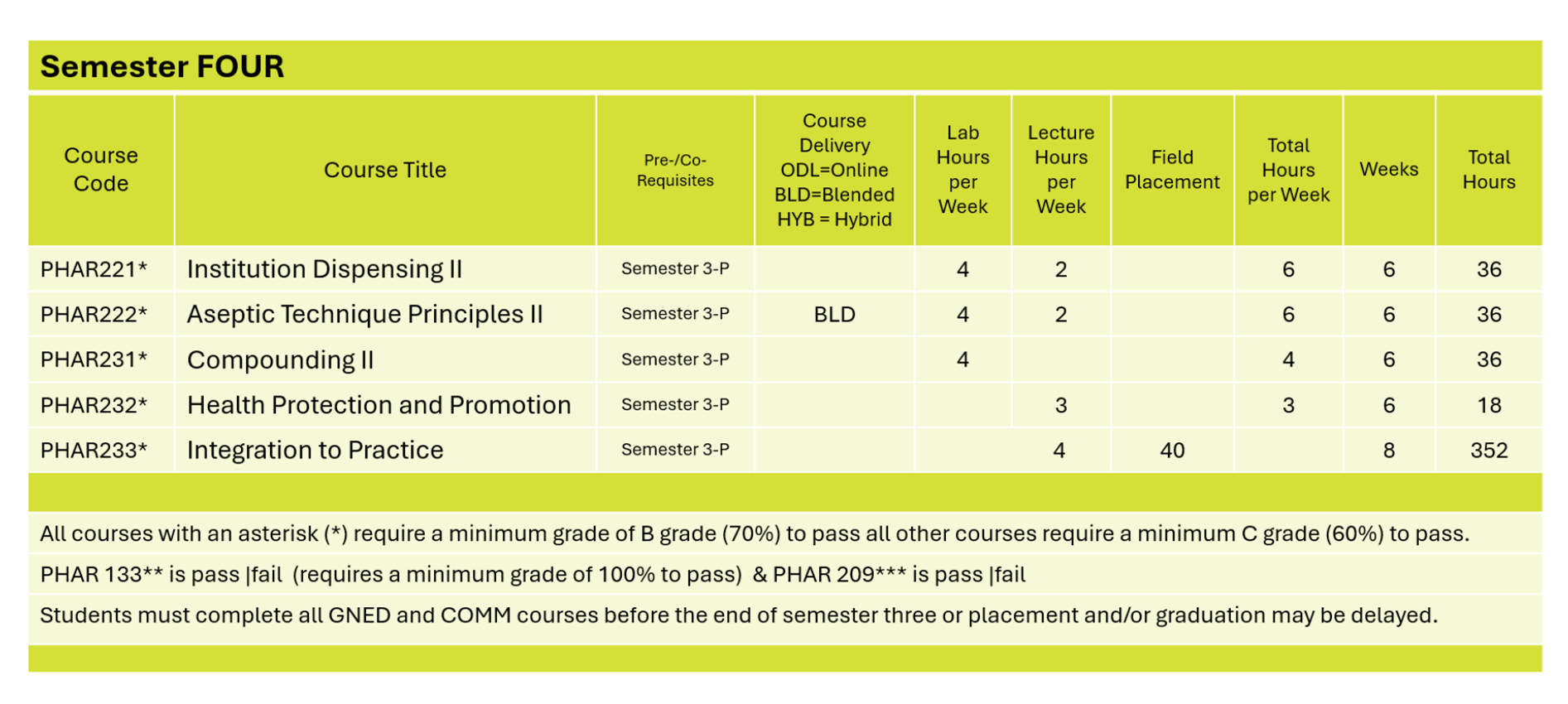Click the Aseptic Technique Principles II title
1568x704 pixels.
[x=364, y=315]
